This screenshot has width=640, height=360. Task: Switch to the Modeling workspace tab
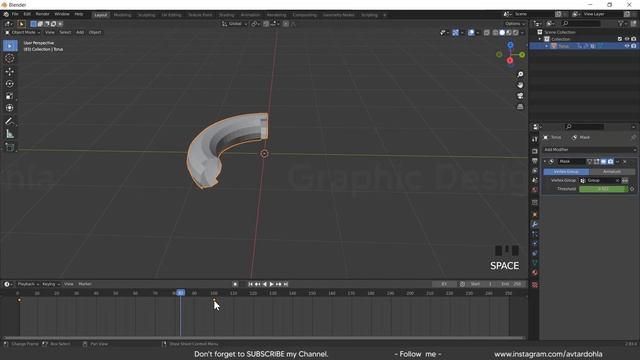(122, 15)
